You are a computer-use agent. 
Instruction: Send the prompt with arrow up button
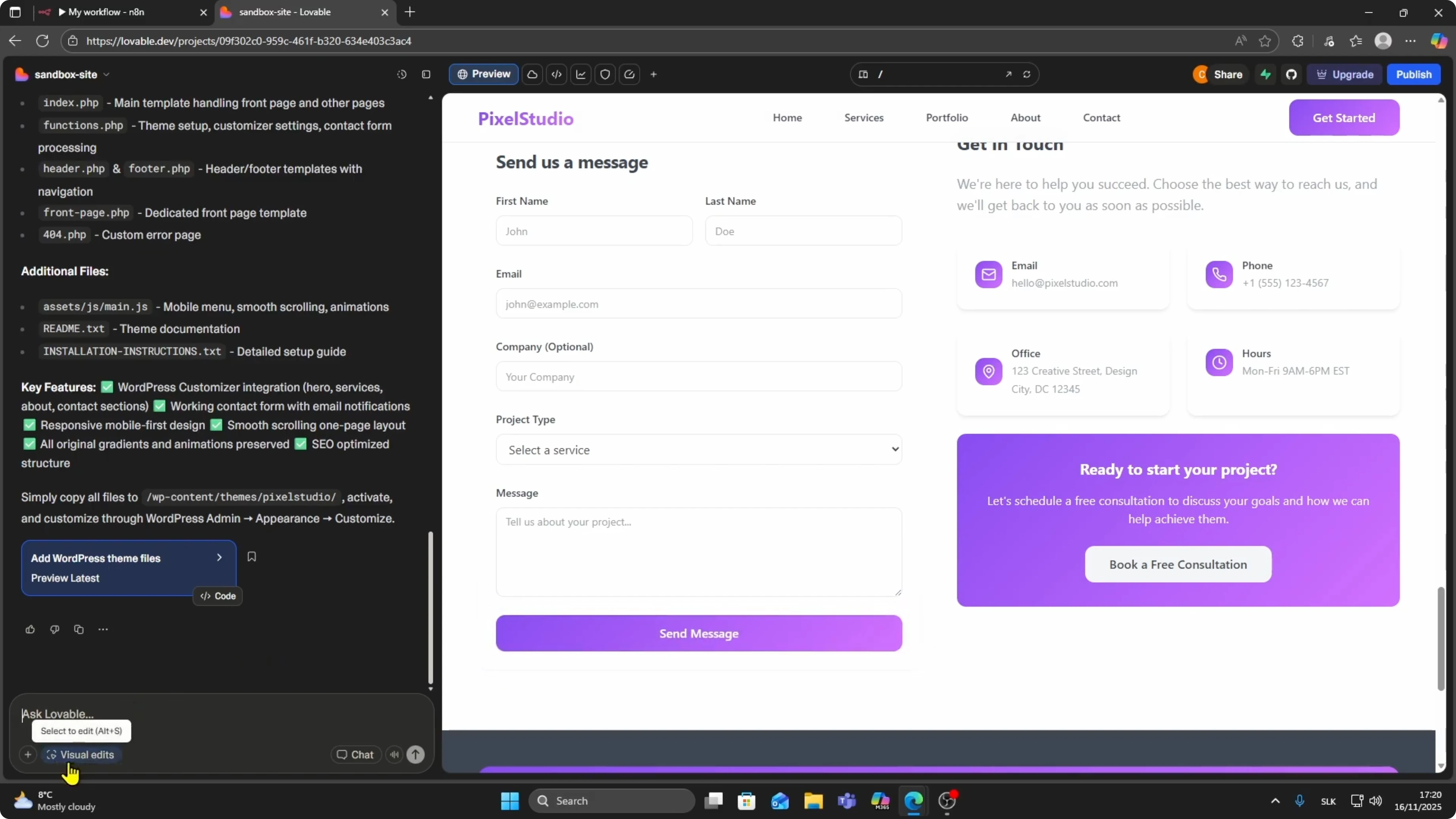point(416,755)
